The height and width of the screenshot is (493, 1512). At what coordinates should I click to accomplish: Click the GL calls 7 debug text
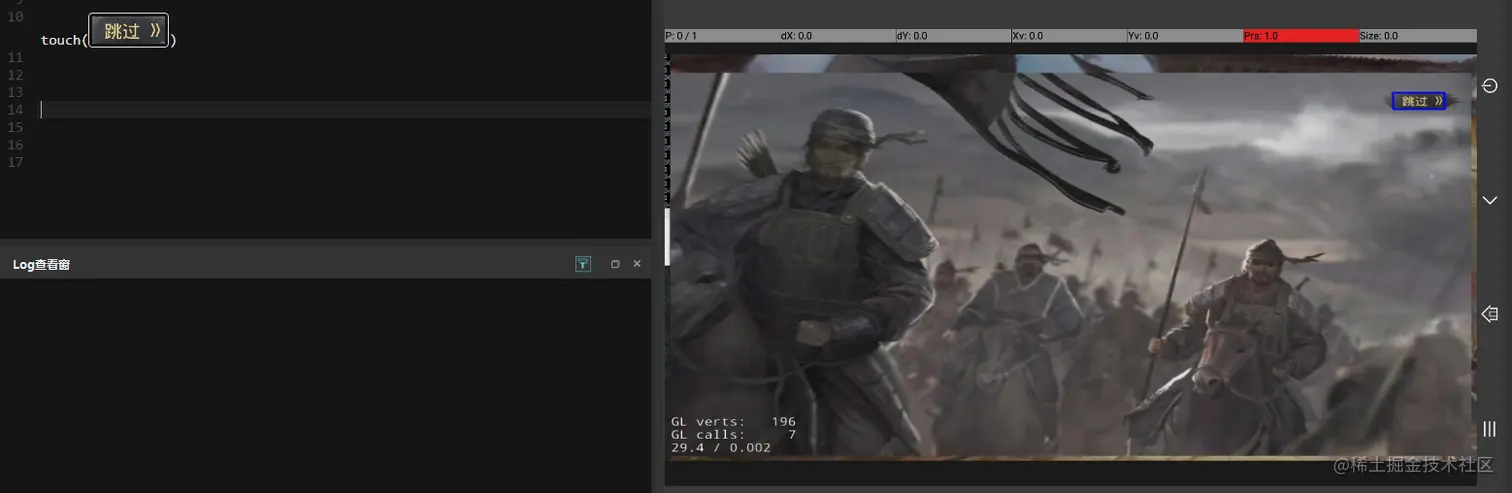pos(733,435)
